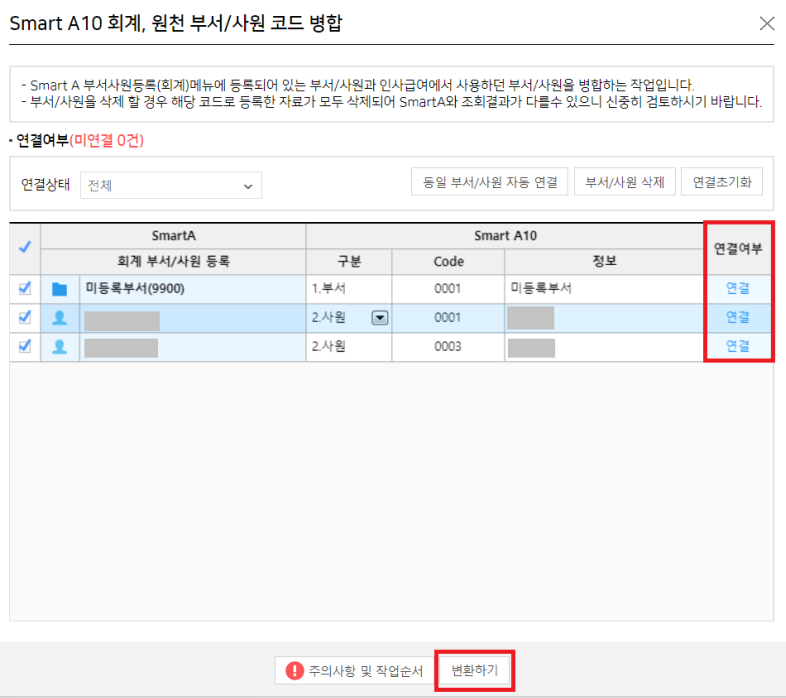
Task: Click the 연결 link in the 미등록부서 row
Action: 737,288
